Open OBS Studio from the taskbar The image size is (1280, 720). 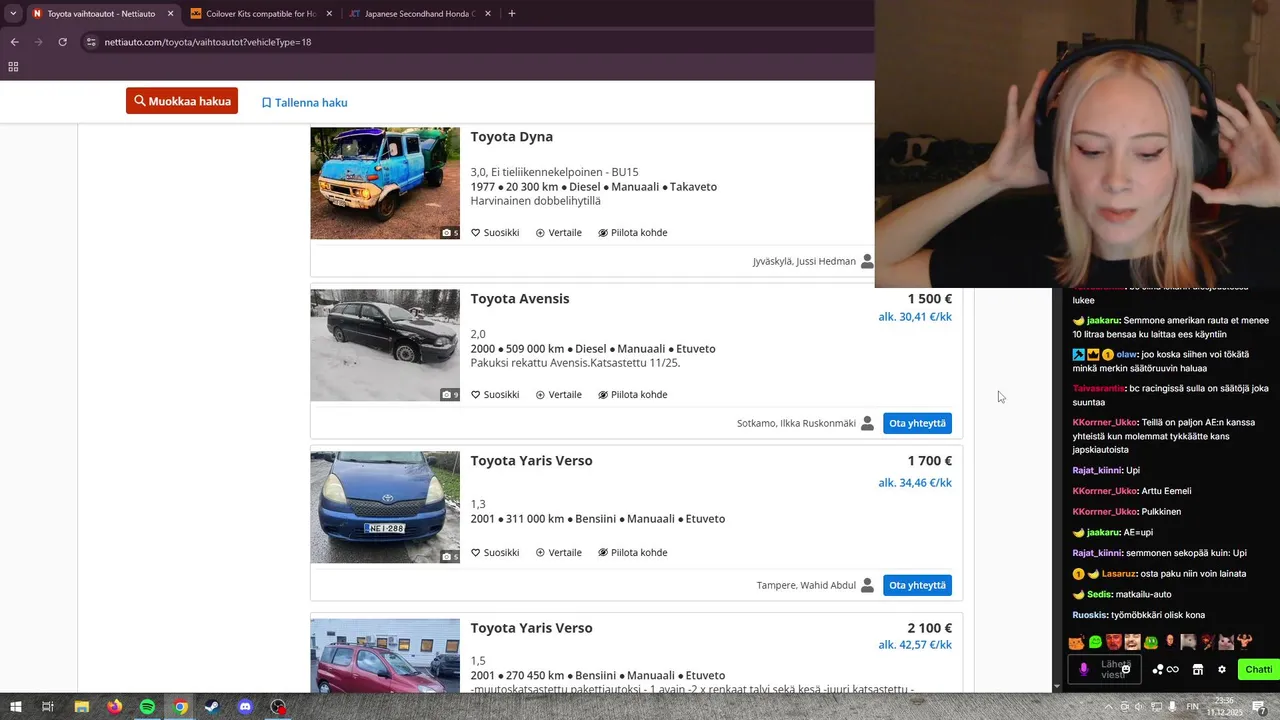click(x=278, y=707)
